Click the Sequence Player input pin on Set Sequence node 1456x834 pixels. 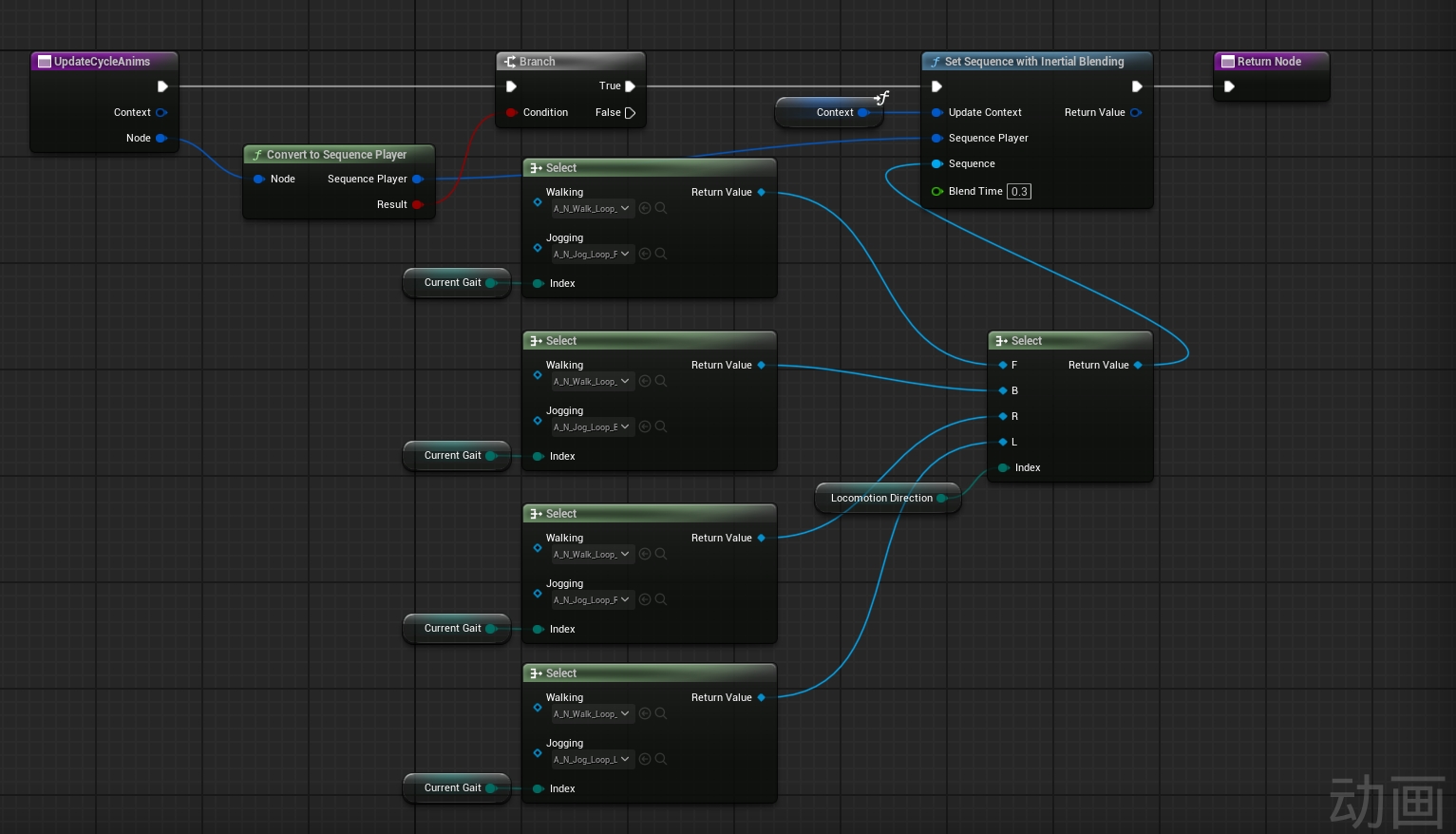click(937, 138)
